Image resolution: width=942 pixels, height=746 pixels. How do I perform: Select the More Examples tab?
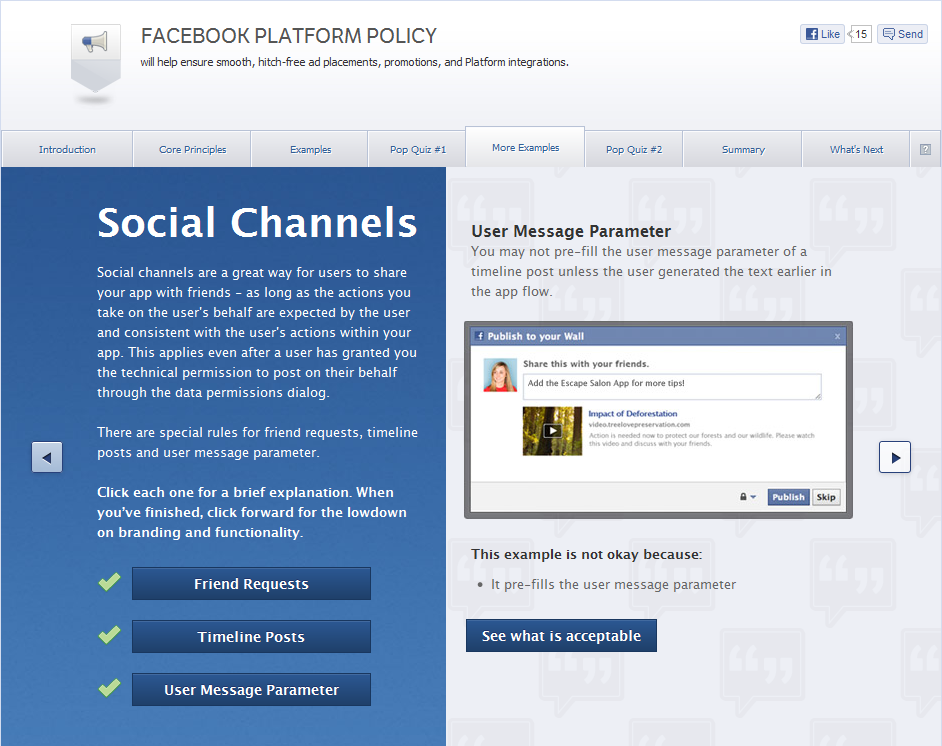(525, 147)
